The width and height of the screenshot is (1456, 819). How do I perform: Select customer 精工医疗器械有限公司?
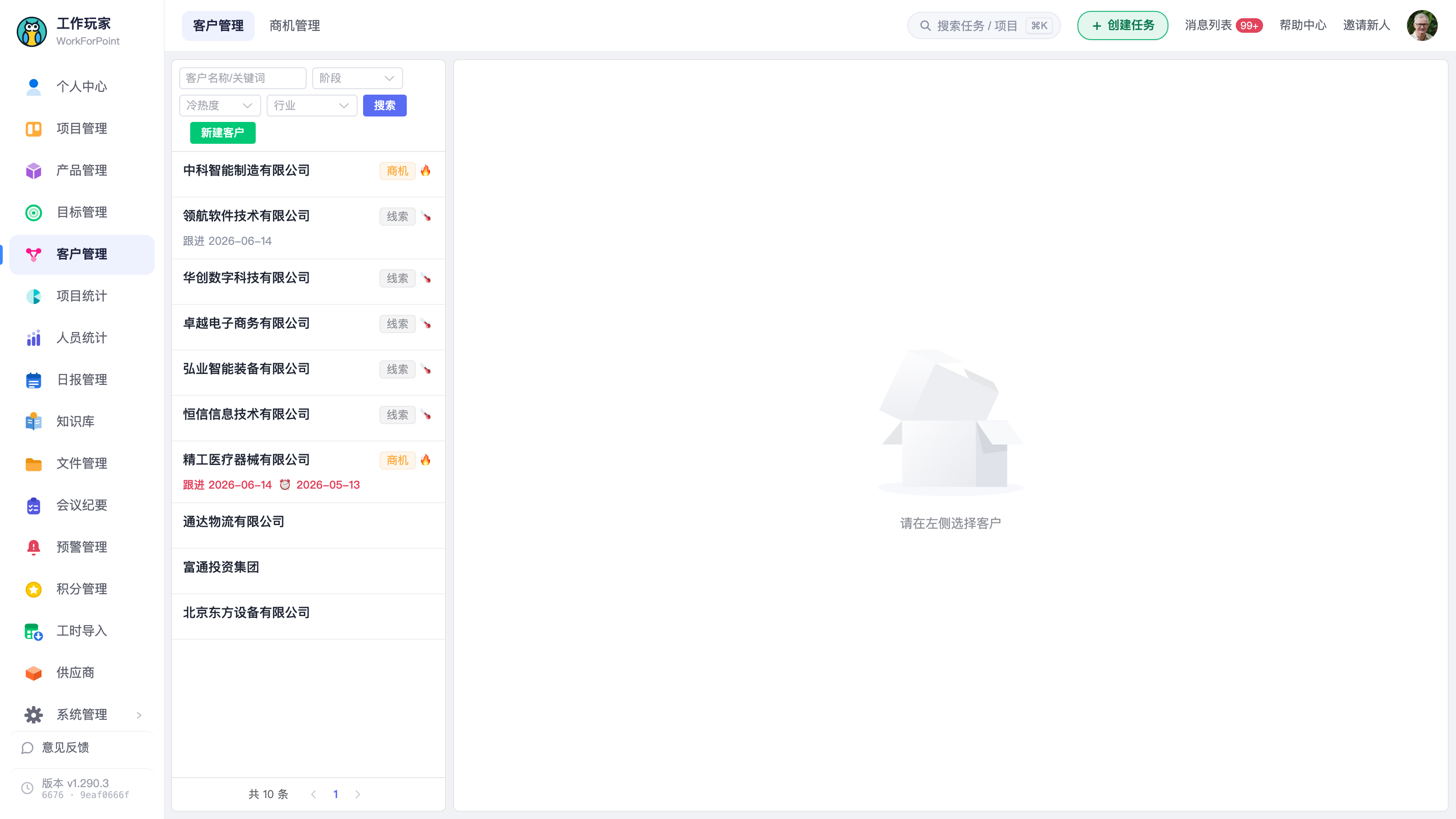pos(308,472)
